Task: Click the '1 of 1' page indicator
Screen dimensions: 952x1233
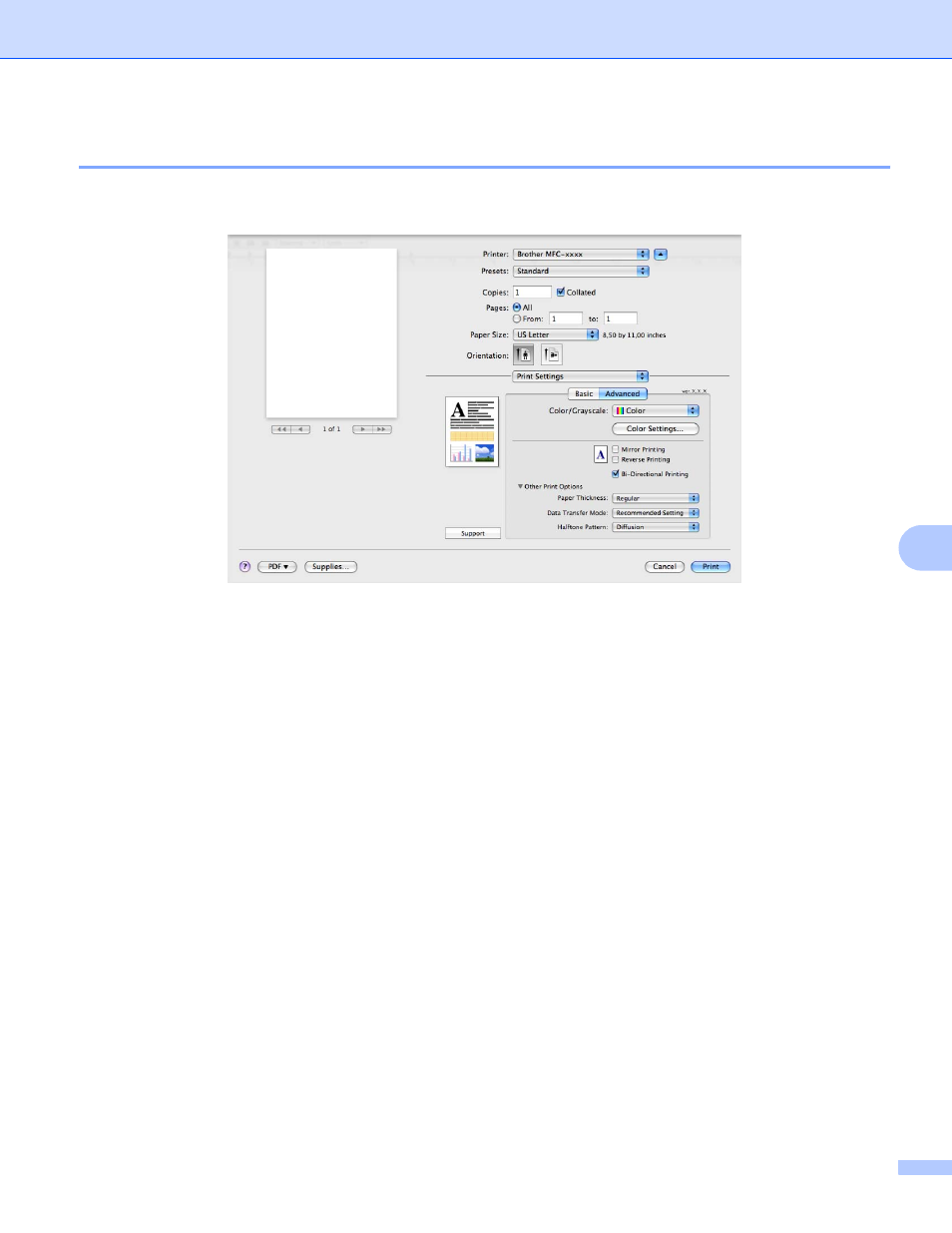Action: [331, 429]
